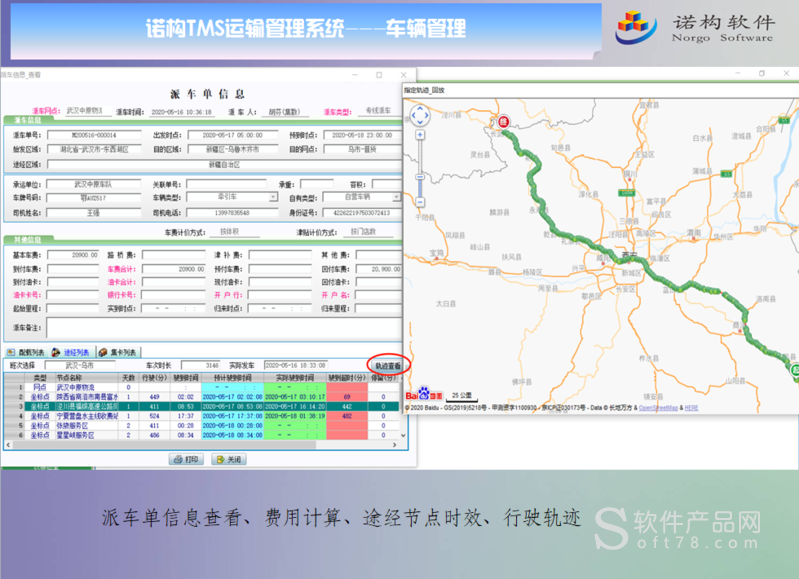Click the printer icon on 打印 button
The height and width of the screenshot is (579, 799).
click(x=178, y=459)
